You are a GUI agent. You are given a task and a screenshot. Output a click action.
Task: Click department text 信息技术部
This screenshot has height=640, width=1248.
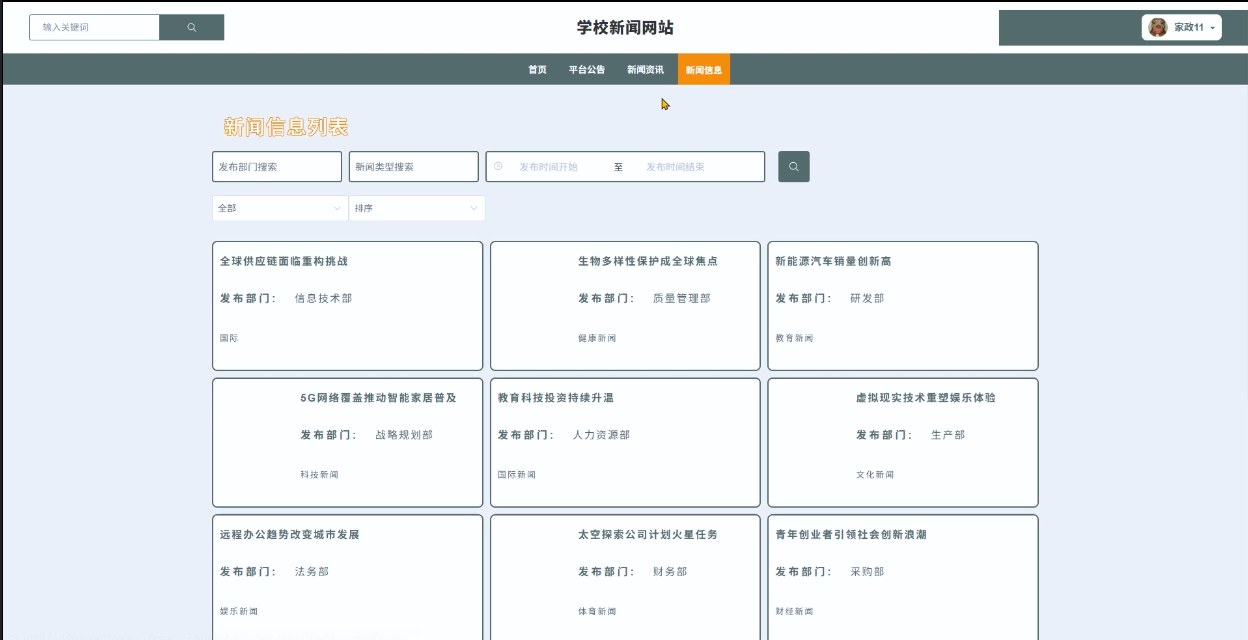[323, 298]
